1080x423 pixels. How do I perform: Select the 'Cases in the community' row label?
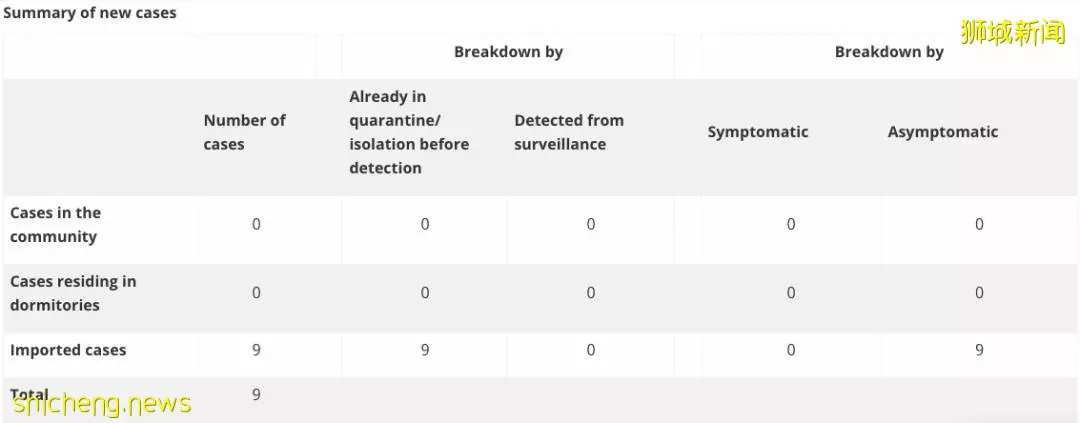point(55,225)
